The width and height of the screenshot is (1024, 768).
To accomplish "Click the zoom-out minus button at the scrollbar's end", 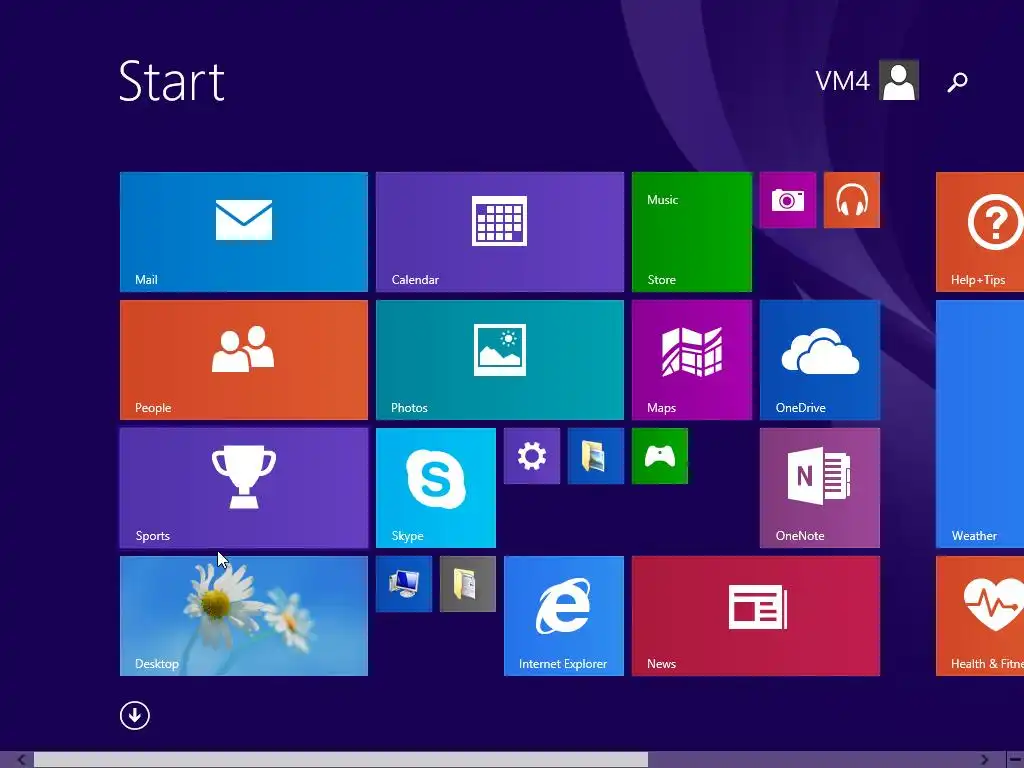I will [1015, 760].
